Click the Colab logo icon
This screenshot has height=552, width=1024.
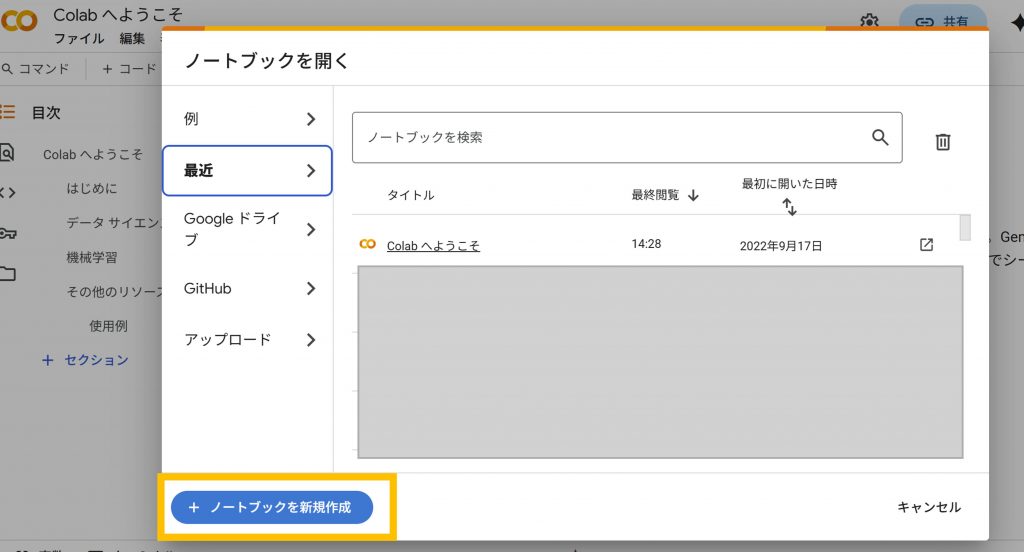[19, 21]
